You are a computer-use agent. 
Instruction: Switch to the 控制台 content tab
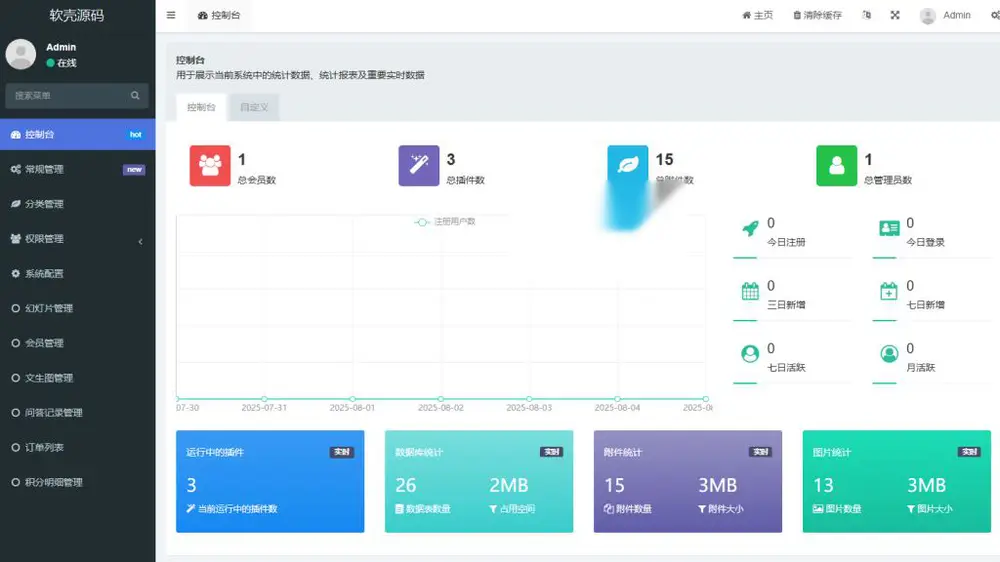tap(201, 107)
